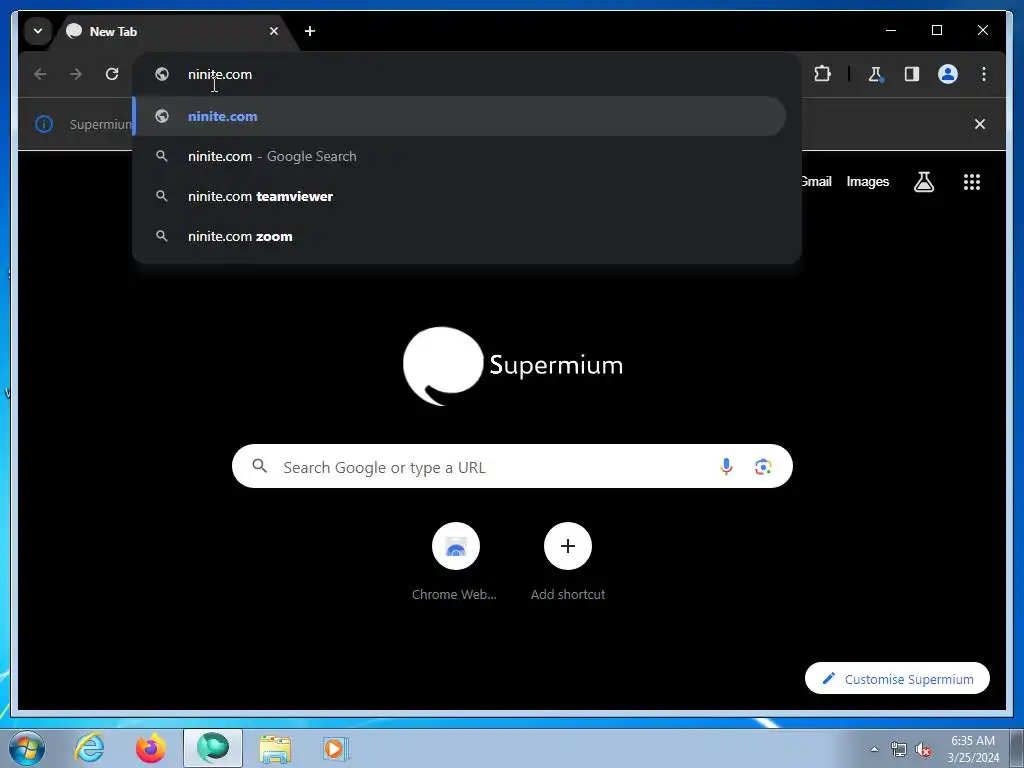Image resolution: width=1024 pixels, height=768 pixels.
Task: Open the Google apps grid
Action: (972, 182)
